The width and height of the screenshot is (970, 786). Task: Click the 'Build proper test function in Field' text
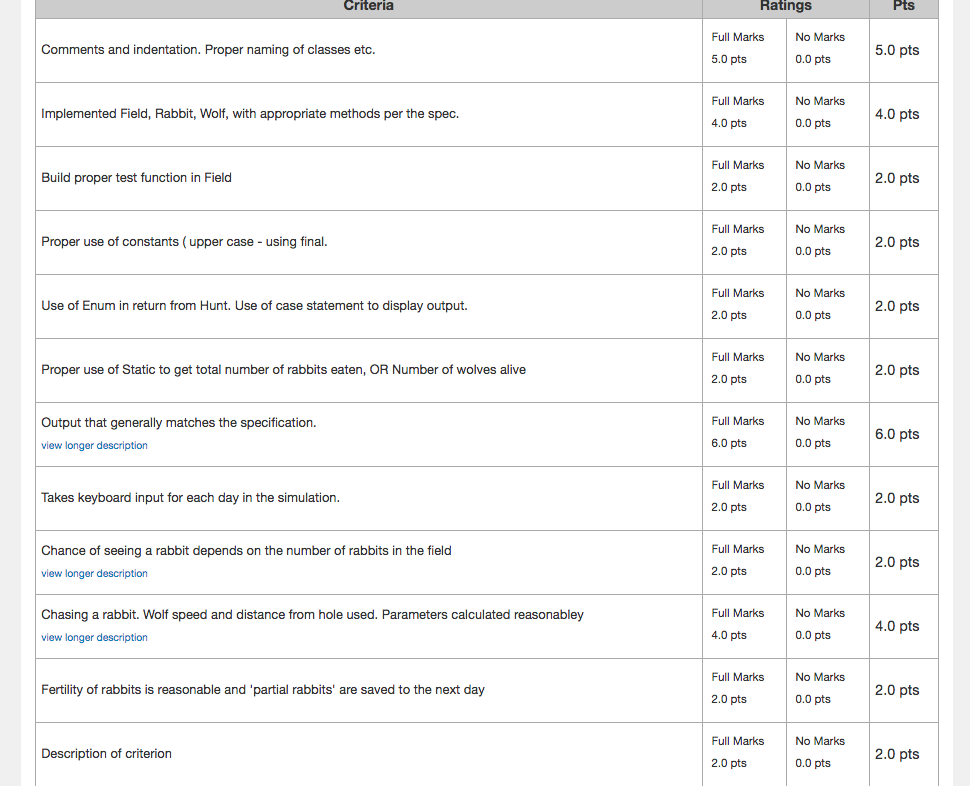click(x=136, y=177)
